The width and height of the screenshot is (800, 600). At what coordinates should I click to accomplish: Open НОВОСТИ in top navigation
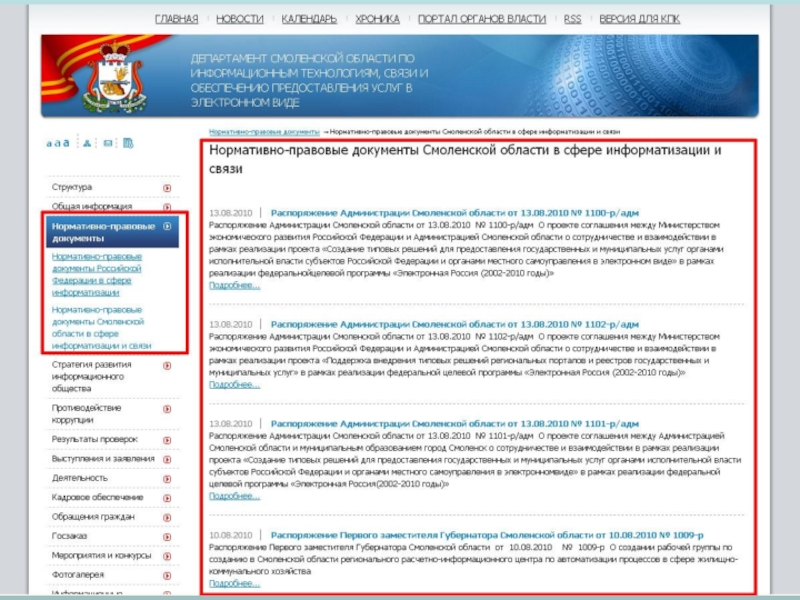point(240,19)
